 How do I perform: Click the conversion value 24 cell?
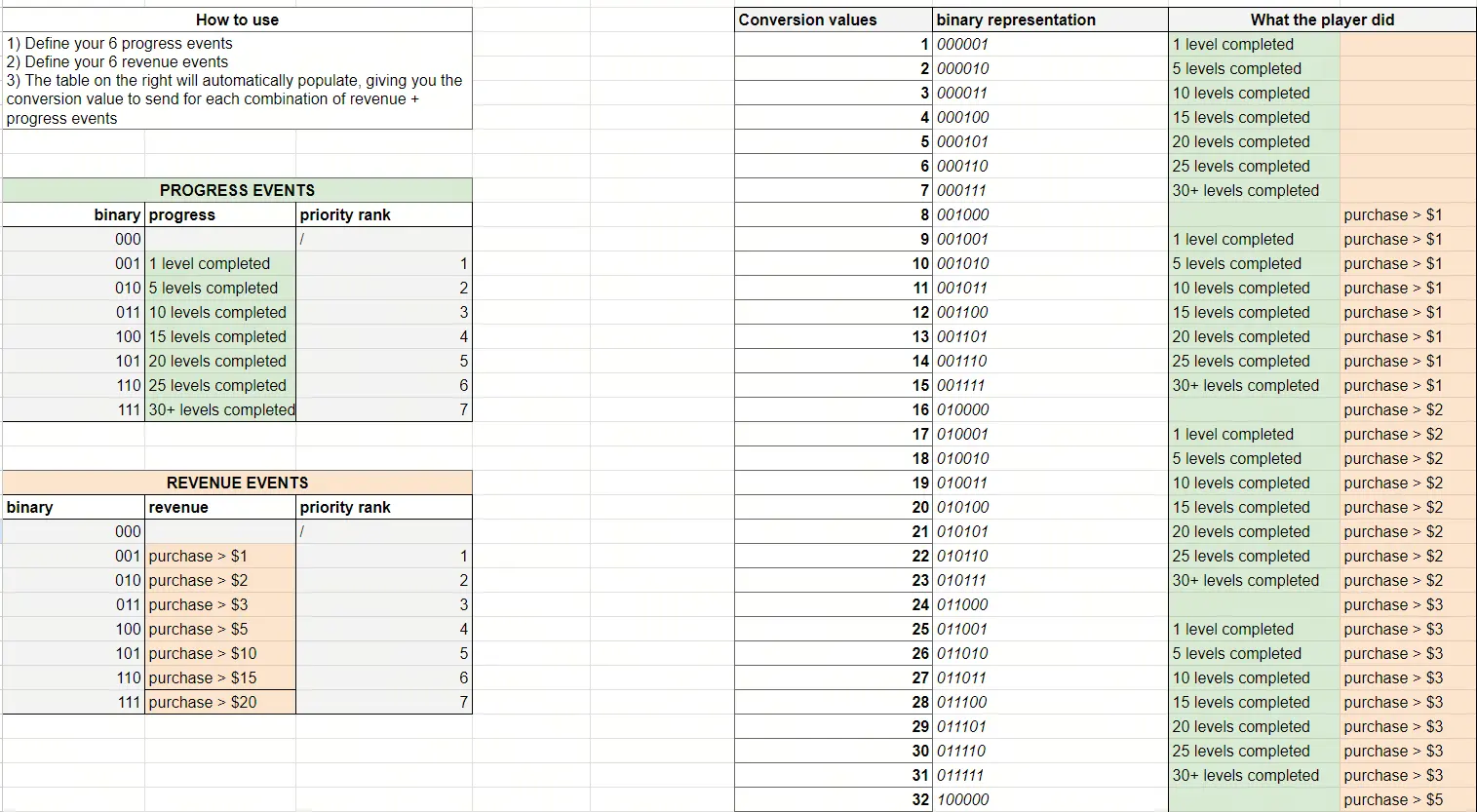coord(833,604)
